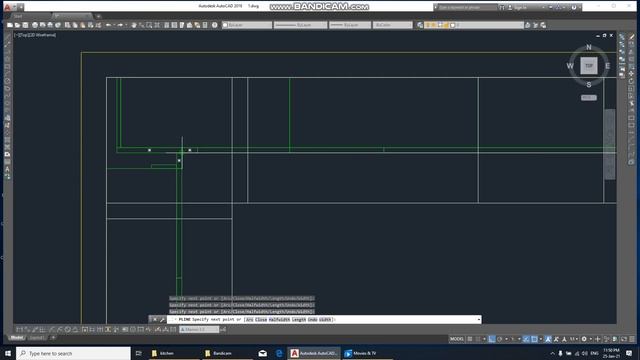640x360 pixels.
Task: Click the Clean Screen icon in status bar
Action: (x=624, y=339)
